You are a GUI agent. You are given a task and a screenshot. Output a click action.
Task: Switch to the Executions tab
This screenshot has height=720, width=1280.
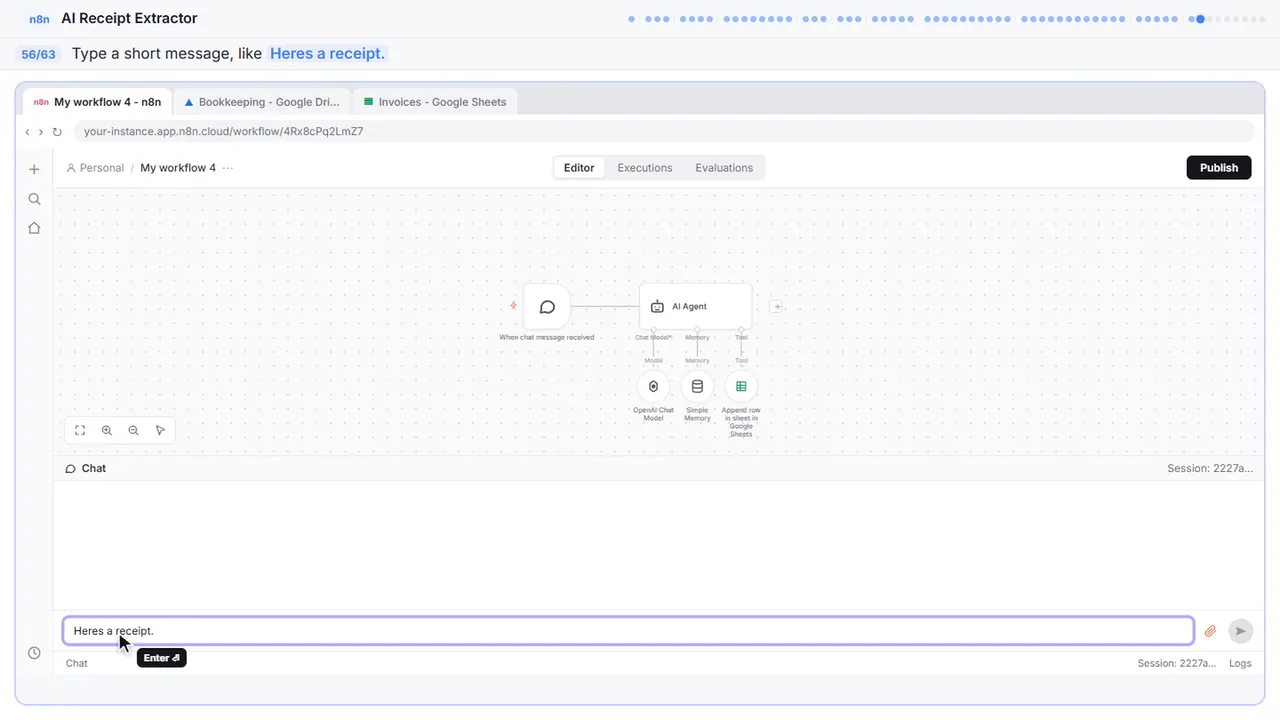tap(645, 168)
